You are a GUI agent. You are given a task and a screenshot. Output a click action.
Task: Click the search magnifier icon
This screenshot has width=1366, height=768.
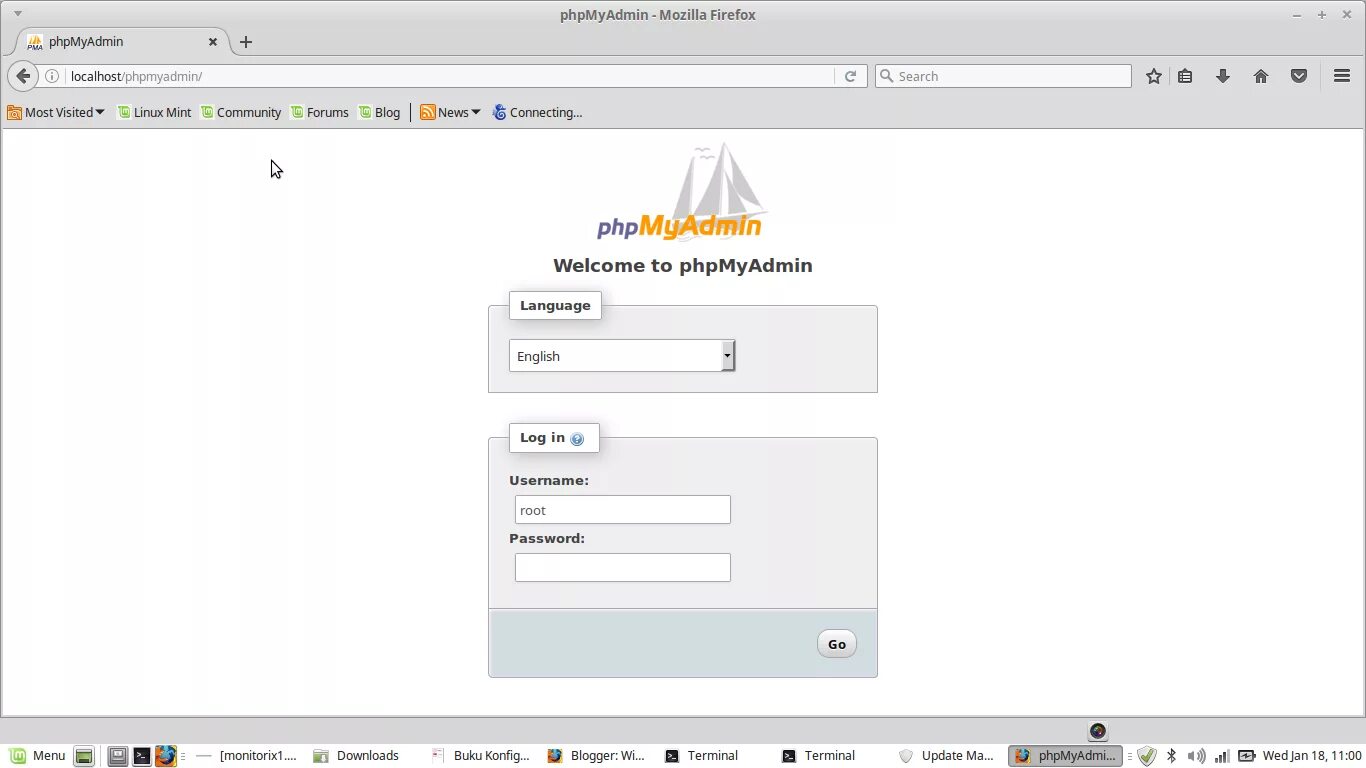point(886,76)
